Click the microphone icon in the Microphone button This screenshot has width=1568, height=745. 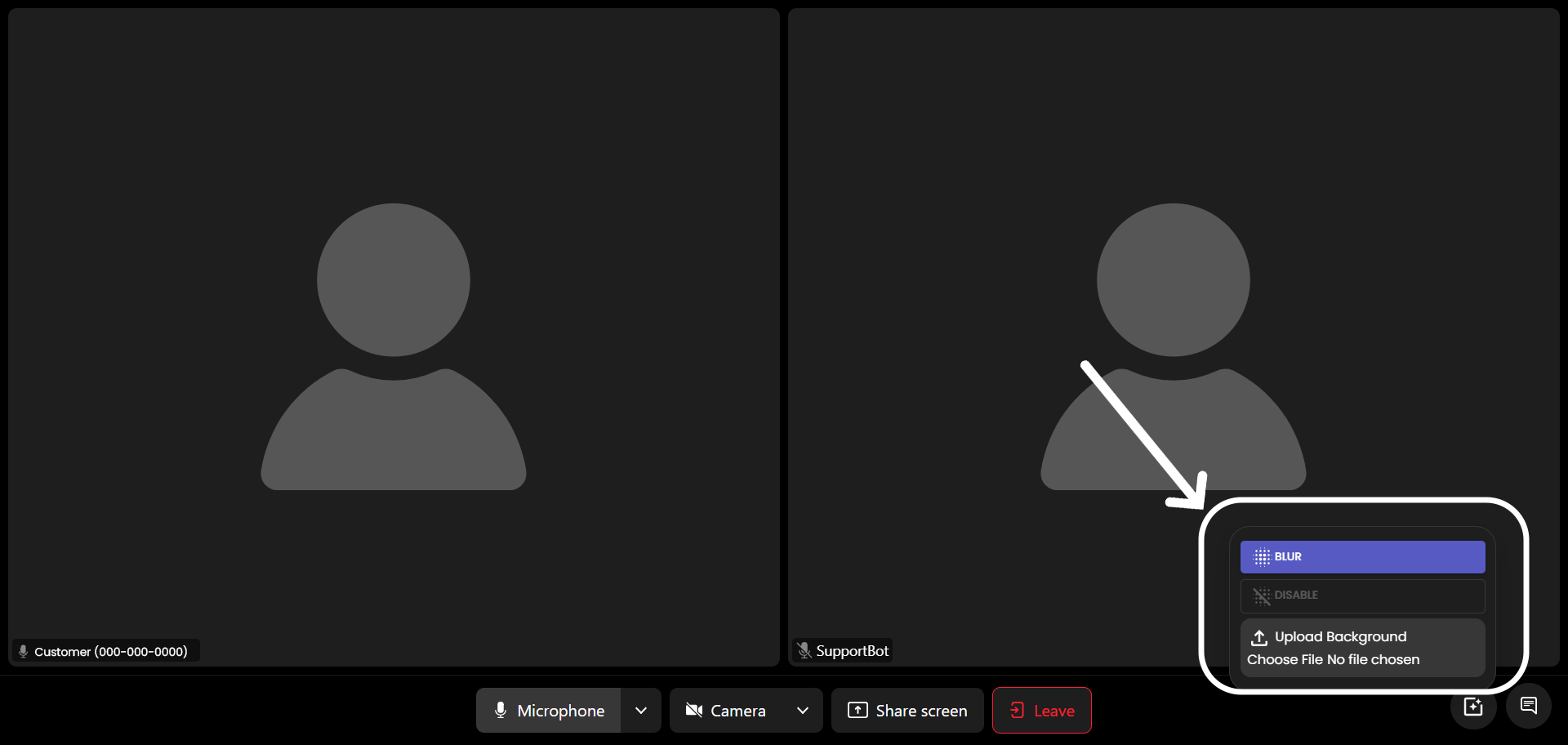point(501,711)
